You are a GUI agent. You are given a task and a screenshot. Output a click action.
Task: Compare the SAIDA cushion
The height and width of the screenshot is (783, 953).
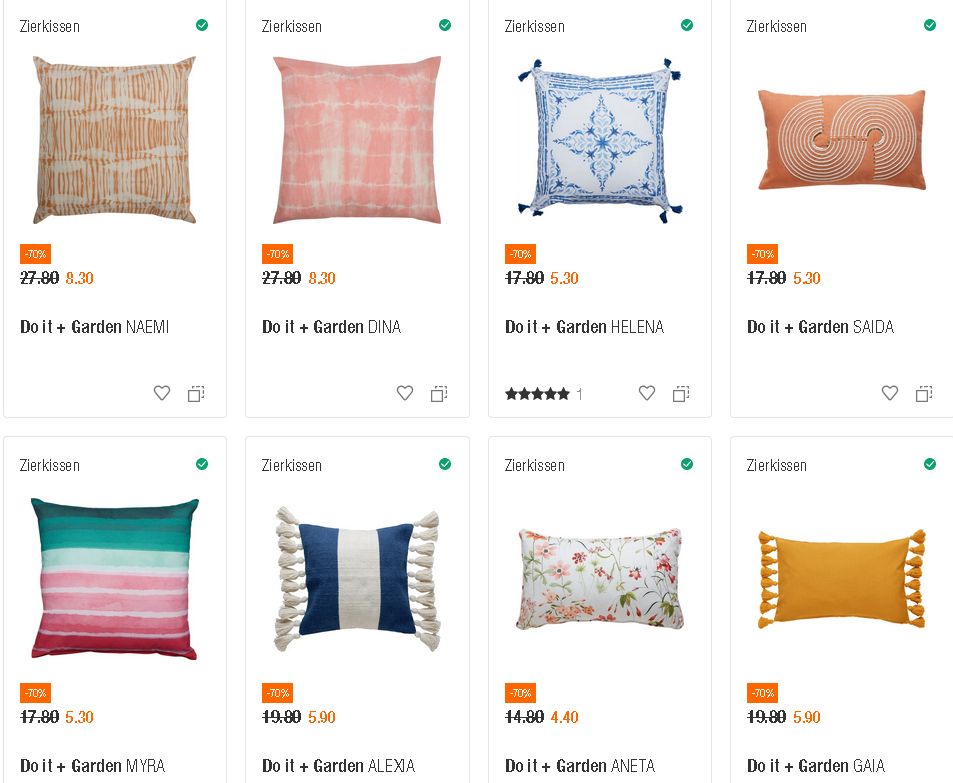pyautogui.click(x=924, y=394)
